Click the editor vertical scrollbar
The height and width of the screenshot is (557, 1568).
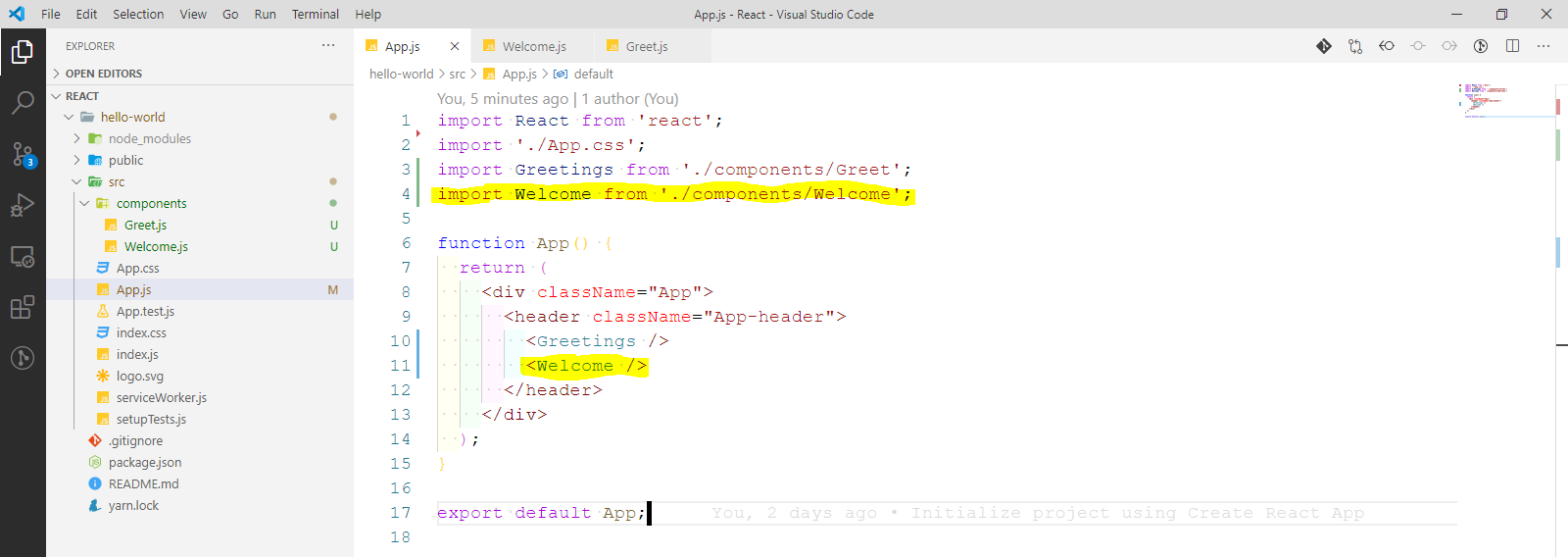point(1561,320)
